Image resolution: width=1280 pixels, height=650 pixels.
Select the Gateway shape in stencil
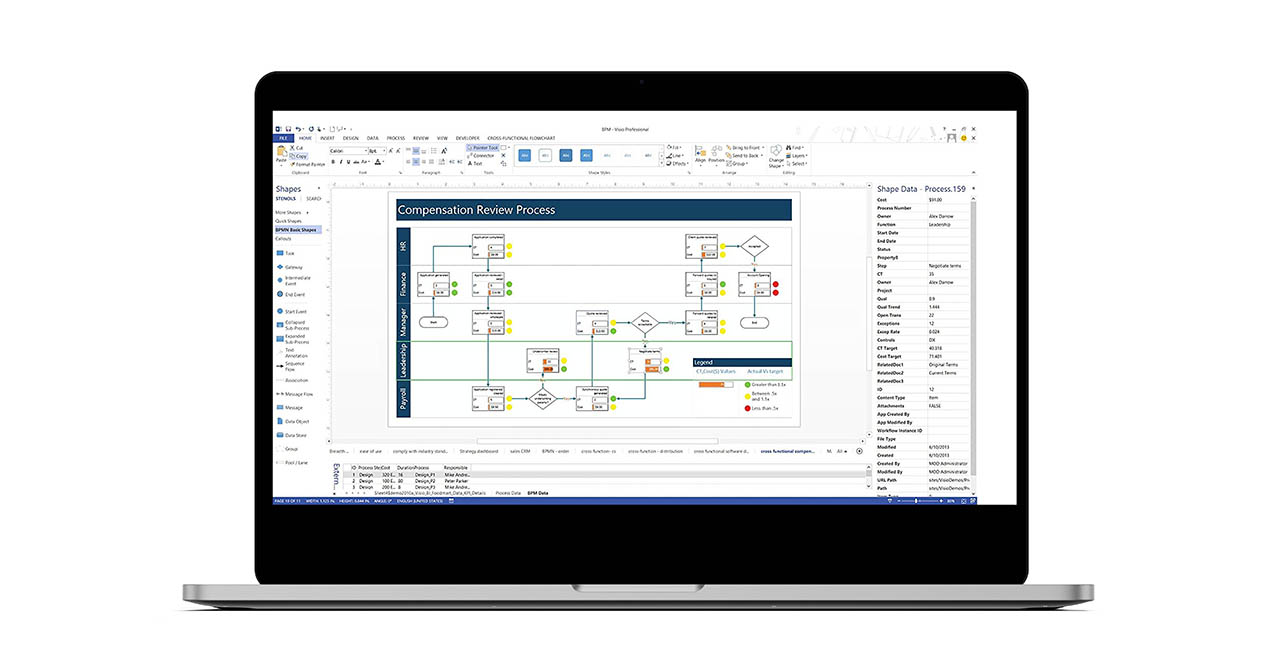pos(293,267)
